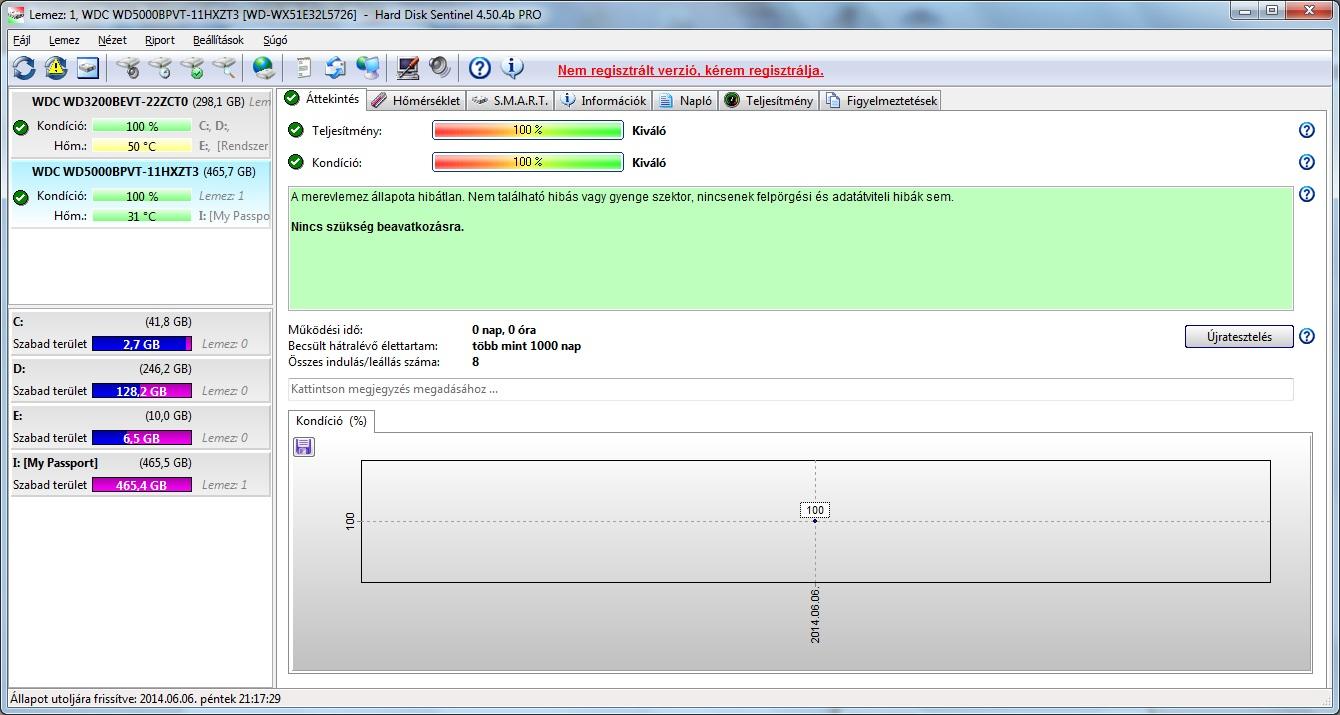Click the D: free space 128,2 GB bar
Image resolution: width=1340 pixels, height=715 pixels.
click(x=142, y=391)
